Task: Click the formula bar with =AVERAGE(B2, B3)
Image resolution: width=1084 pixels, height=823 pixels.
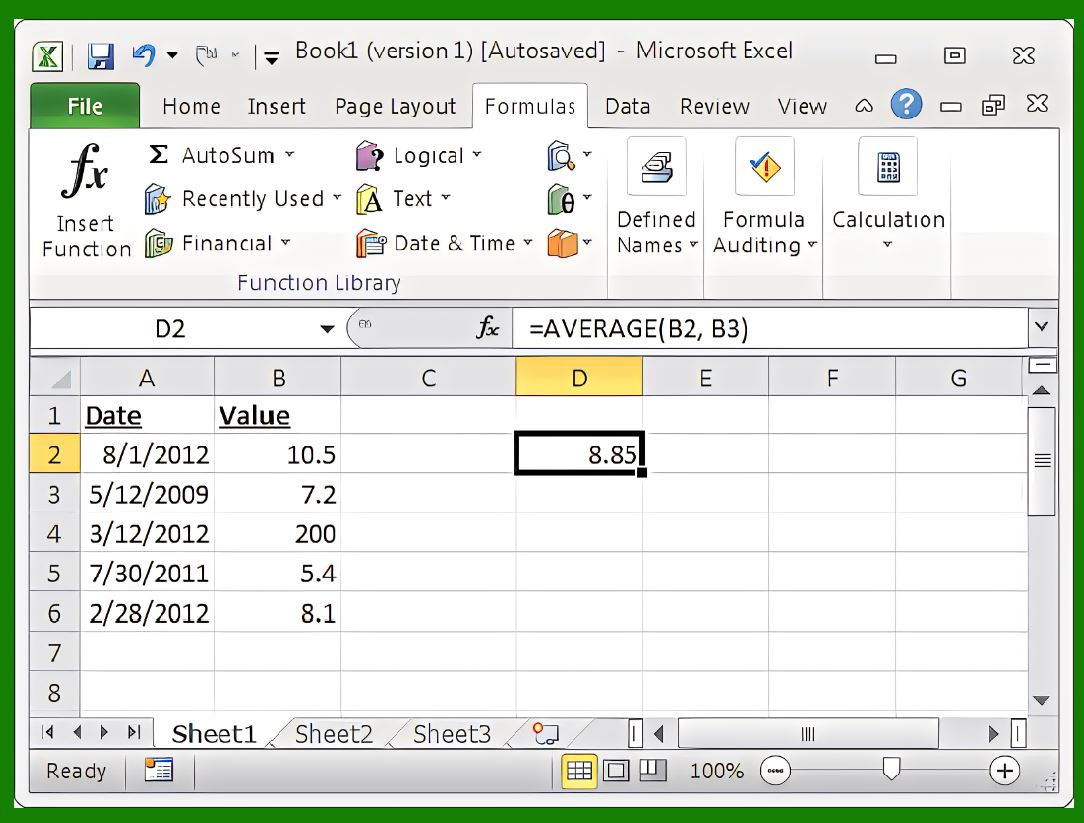Action: pyautogui.click(x=769, y=329)
